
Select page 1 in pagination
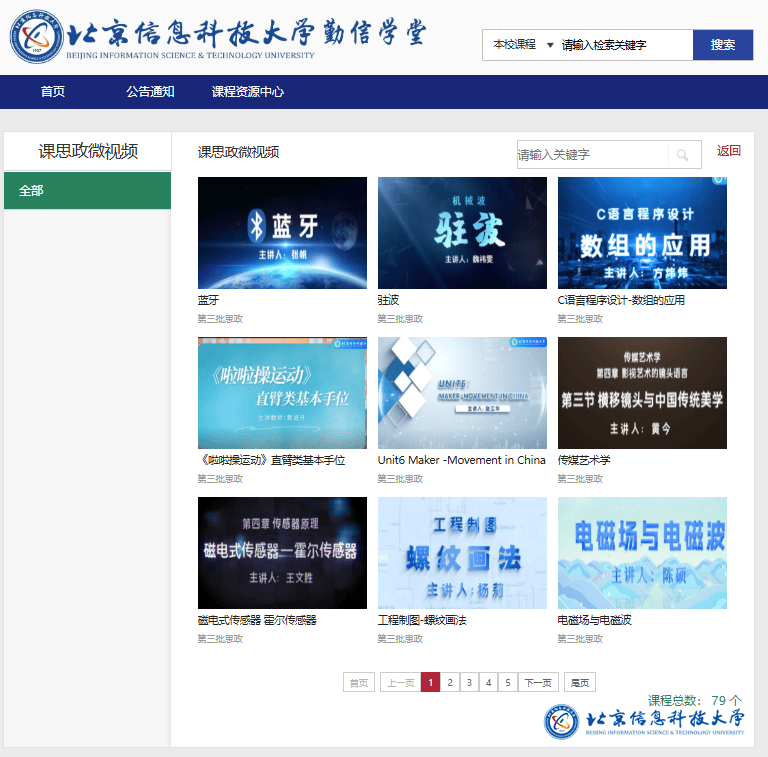pyautogui.click(x=431, y=683)
